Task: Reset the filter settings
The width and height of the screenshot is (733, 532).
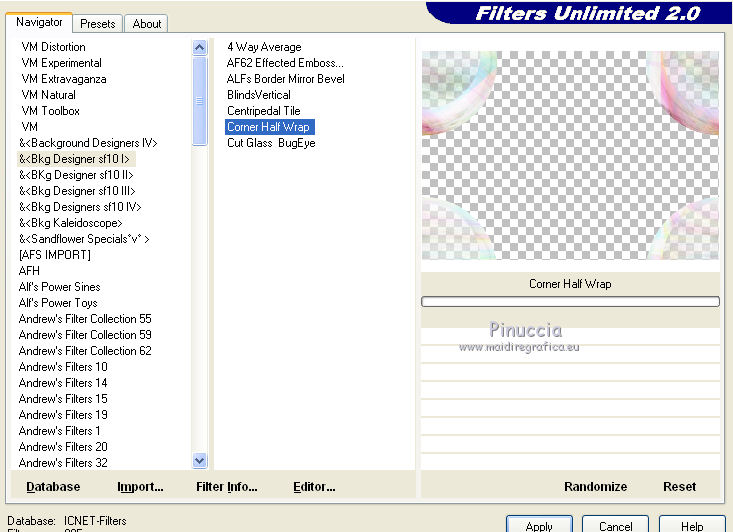Action: click(679, 487)
